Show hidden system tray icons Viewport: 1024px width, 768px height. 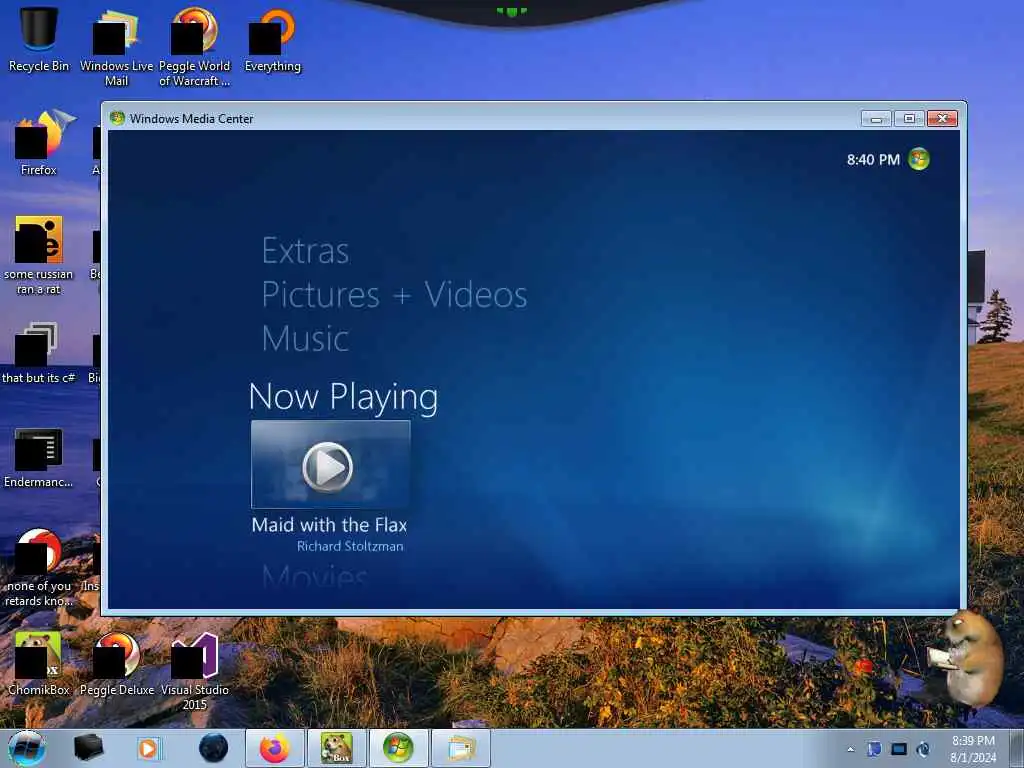(850, 750)
